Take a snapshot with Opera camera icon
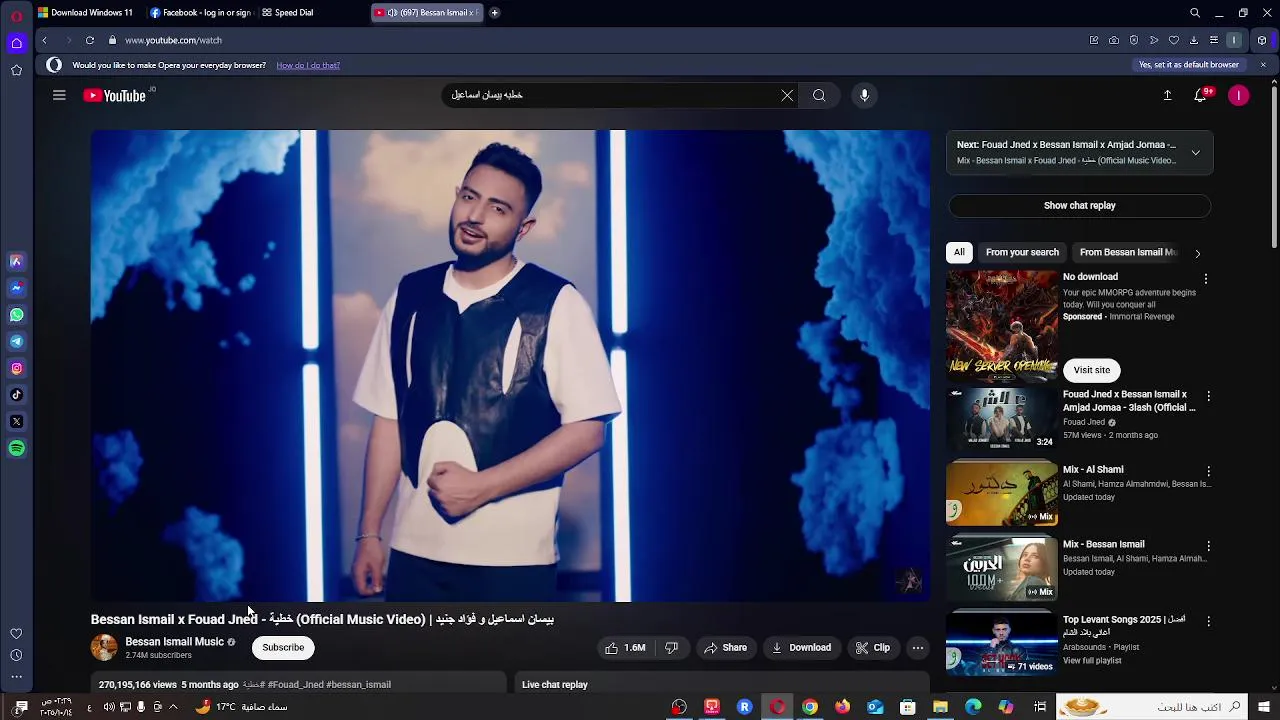This screenshot has height=720, width=1280. [x=1114, y=40]
